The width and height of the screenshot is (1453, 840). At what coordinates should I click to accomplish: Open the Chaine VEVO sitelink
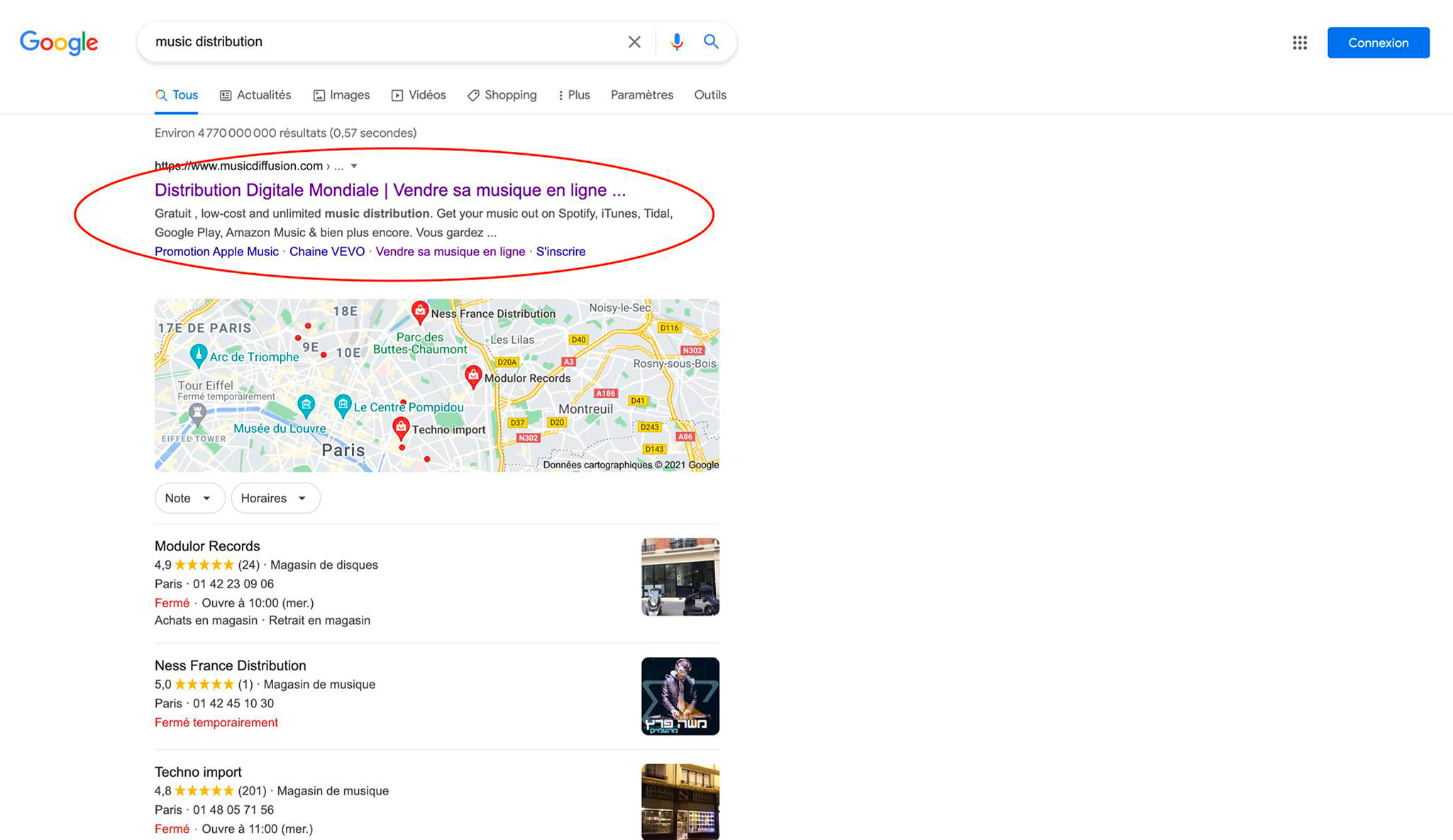[326, 251]
